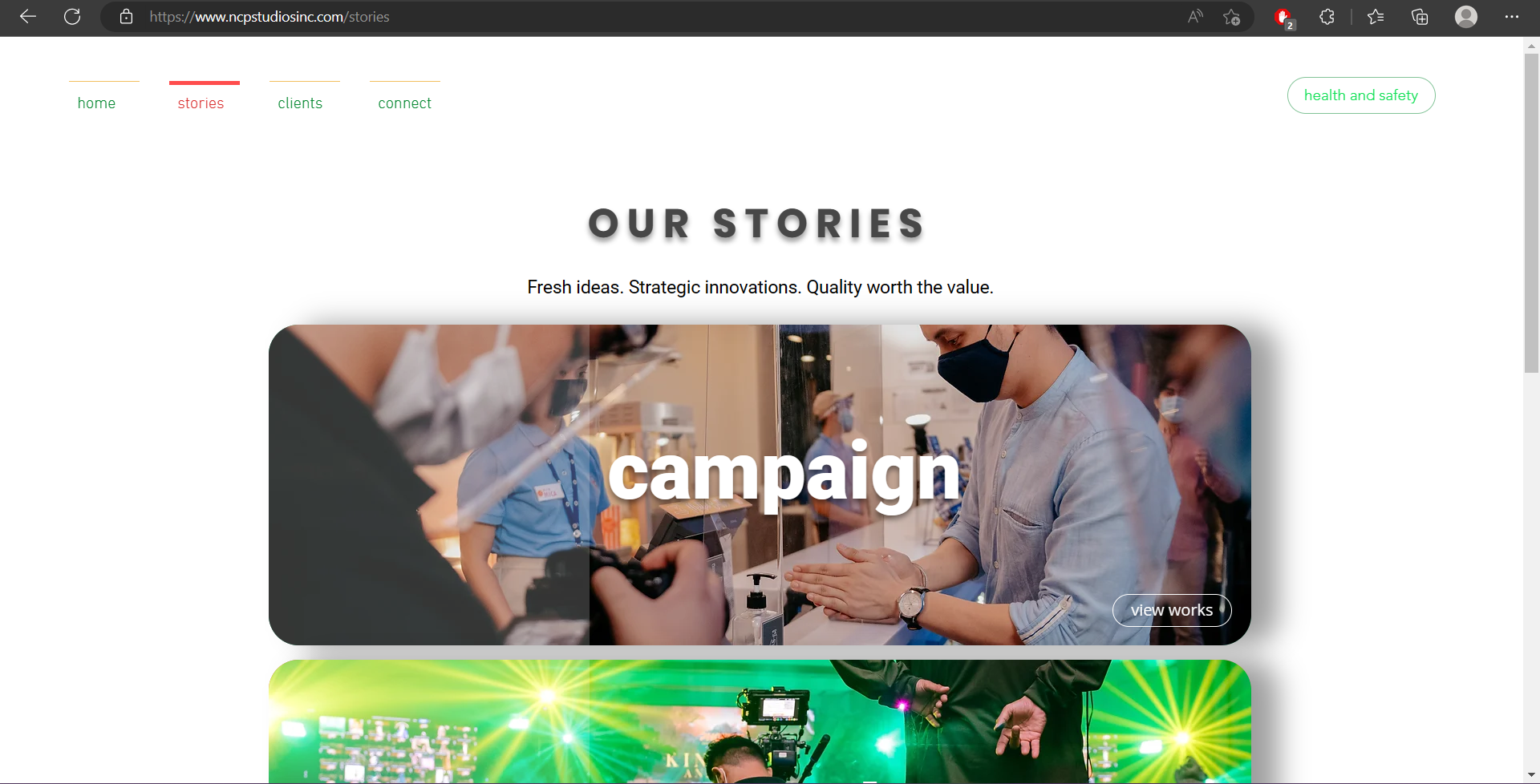The width and height of the screenshot is (1540, 784).
Task: Open the clients navigation item
Action: 300,103
